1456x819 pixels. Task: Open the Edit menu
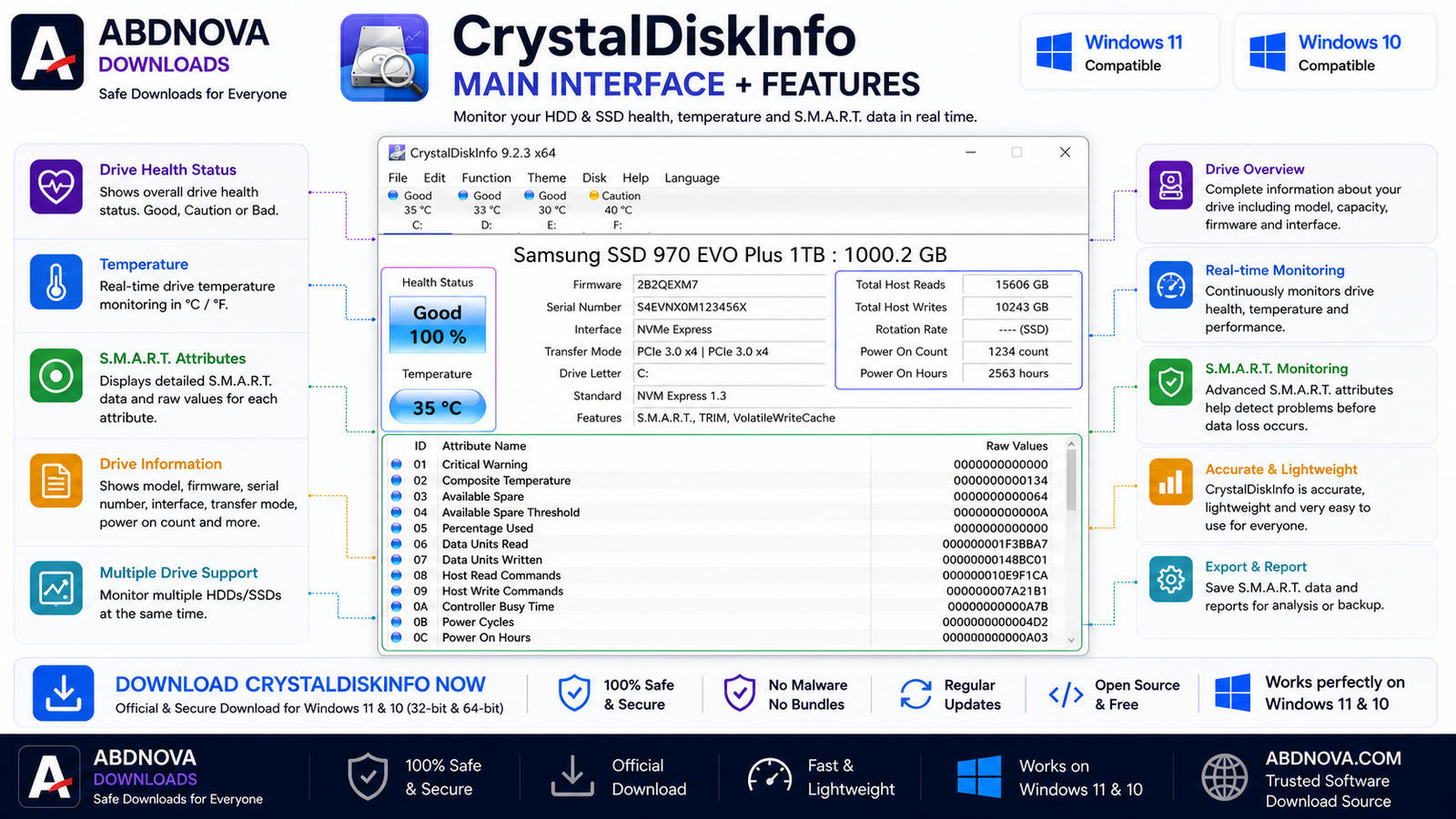(434, 177)
